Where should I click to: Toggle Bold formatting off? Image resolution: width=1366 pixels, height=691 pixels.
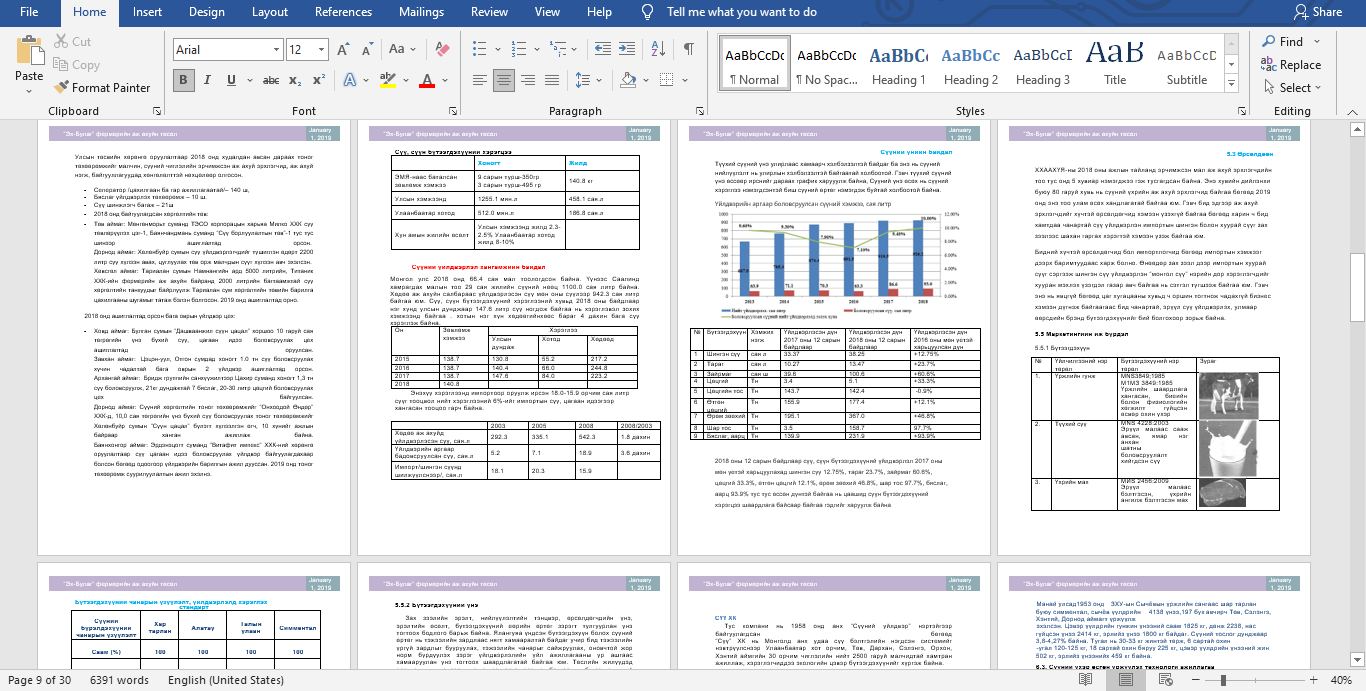click(x=183, y=80)
